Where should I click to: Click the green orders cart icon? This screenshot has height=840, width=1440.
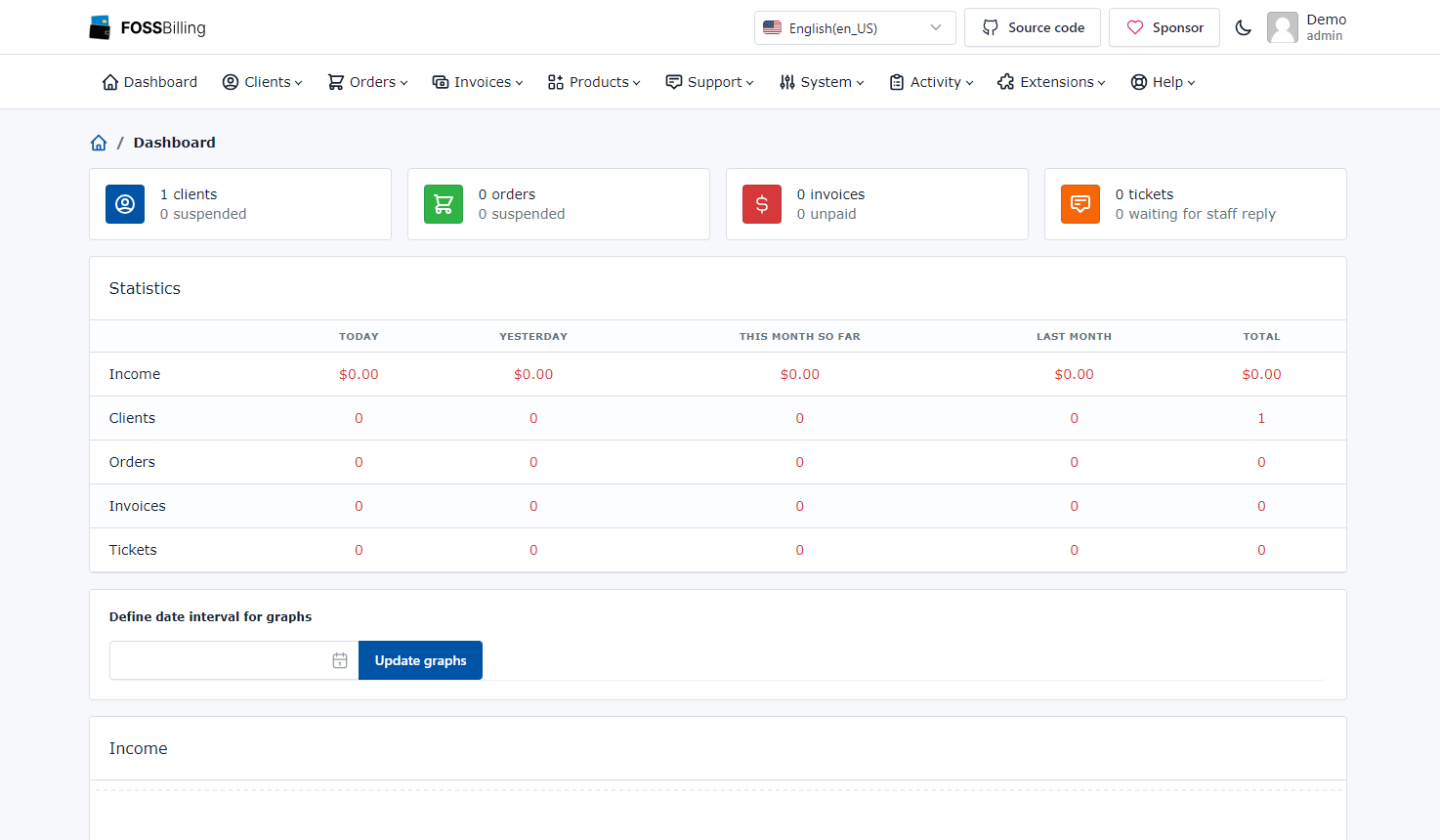[444, 204]
